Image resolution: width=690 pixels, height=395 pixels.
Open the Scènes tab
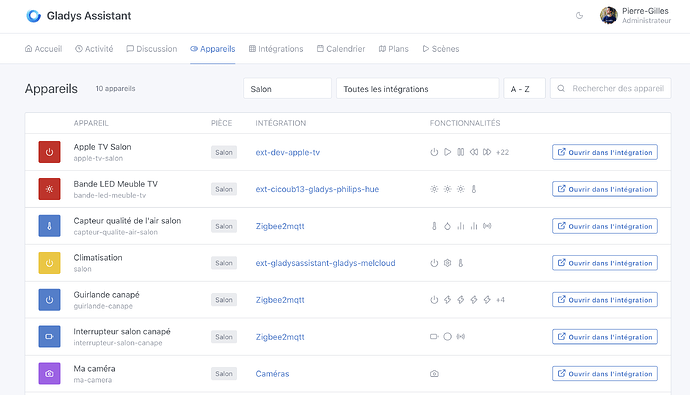tap(441, 49)
